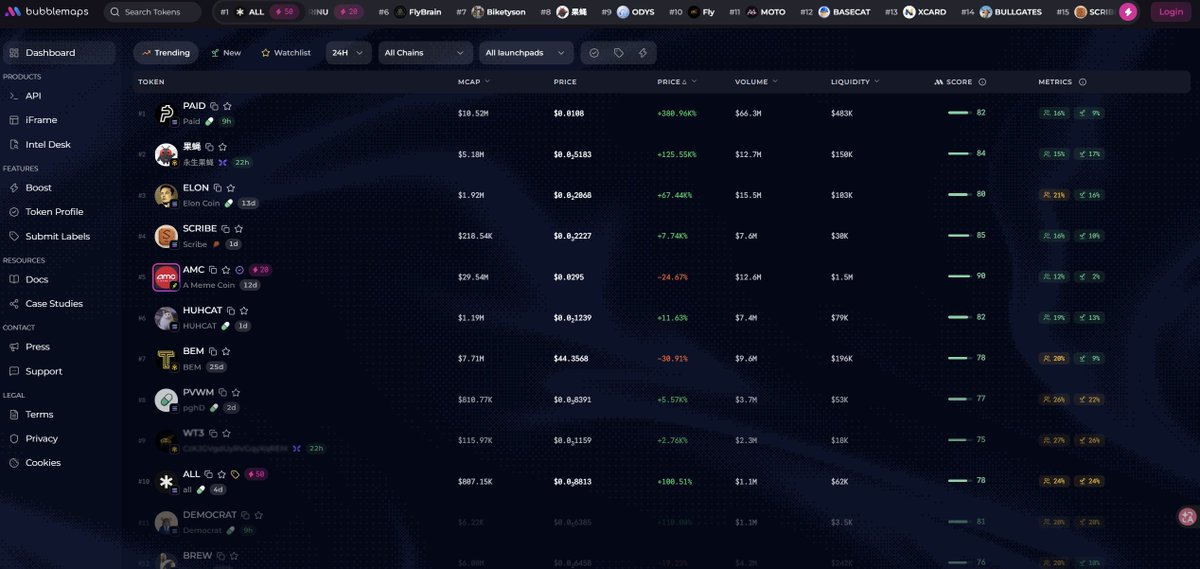Open the All launchpads dropdown

tap(527, 53)
